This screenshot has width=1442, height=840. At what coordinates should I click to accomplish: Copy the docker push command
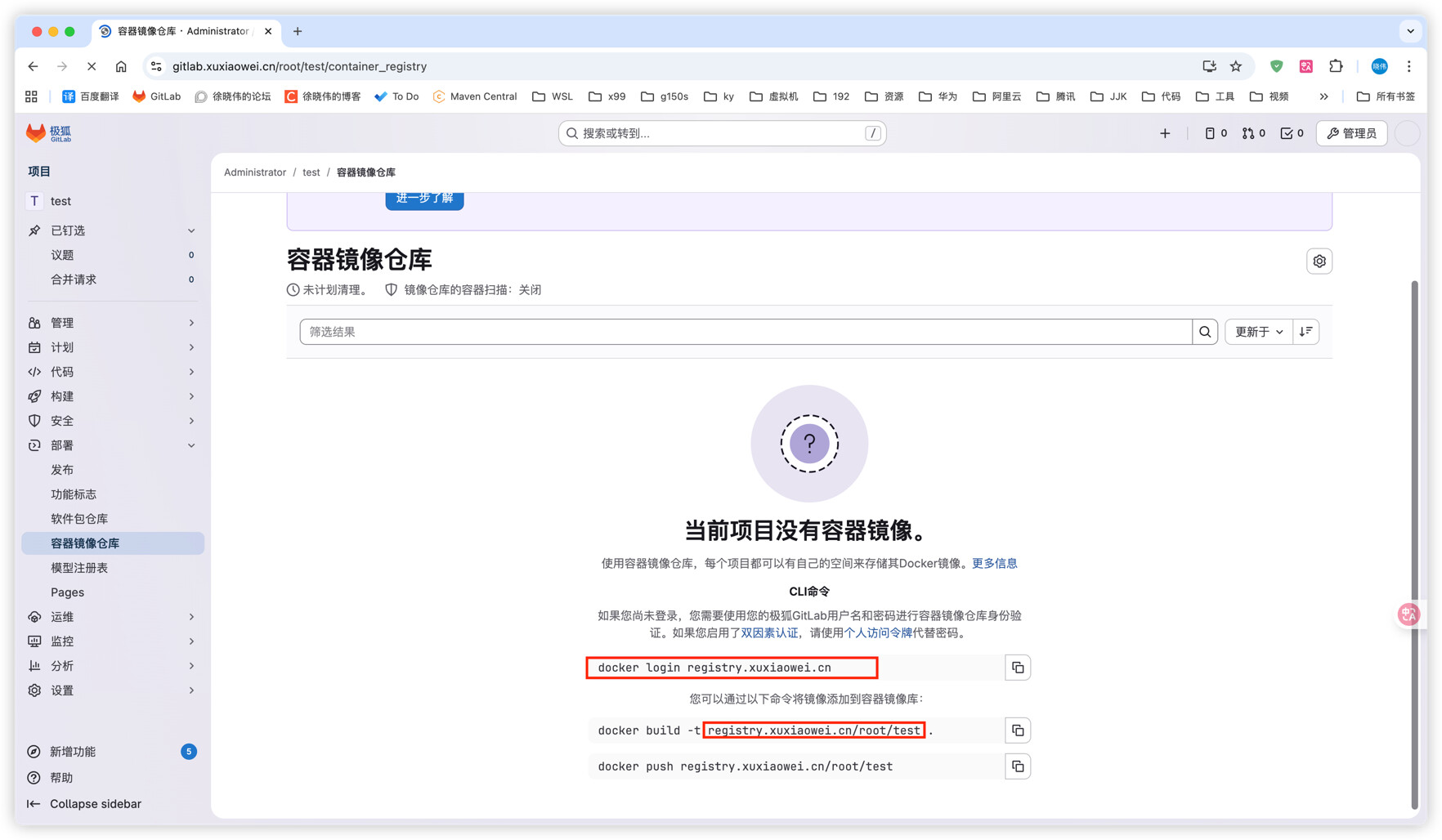click(1017, 766)
